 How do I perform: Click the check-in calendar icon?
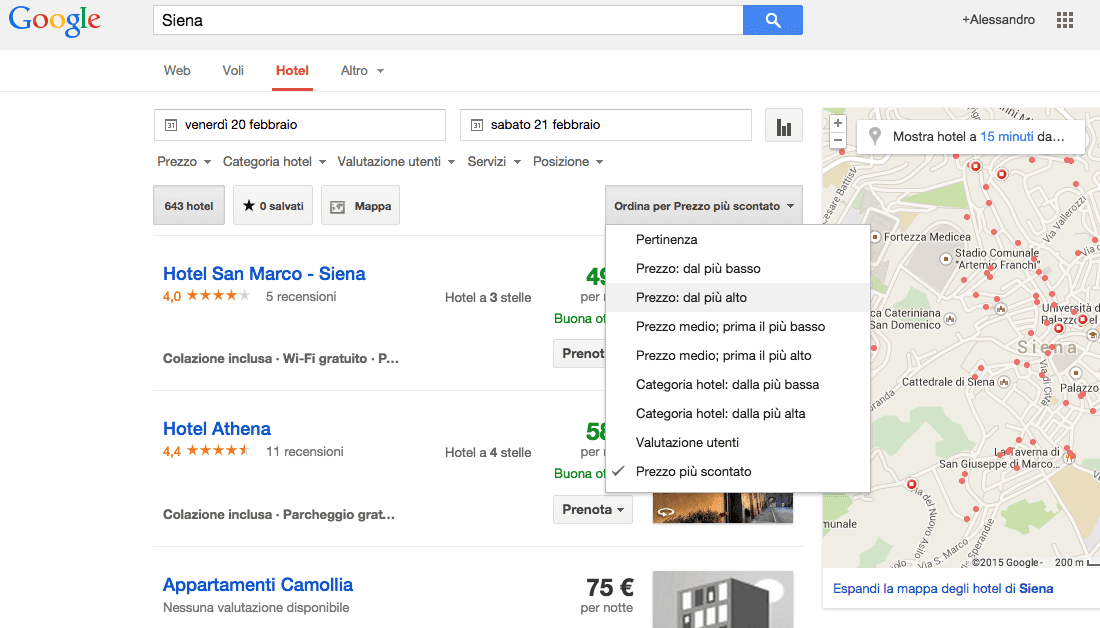coord(170,125)
